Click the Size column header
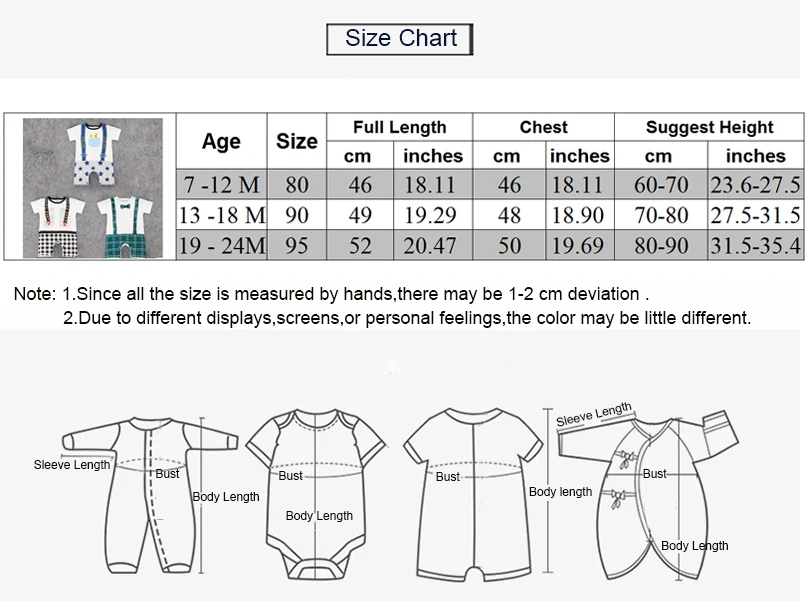This screenshot has width=806, height=601. 297,141
